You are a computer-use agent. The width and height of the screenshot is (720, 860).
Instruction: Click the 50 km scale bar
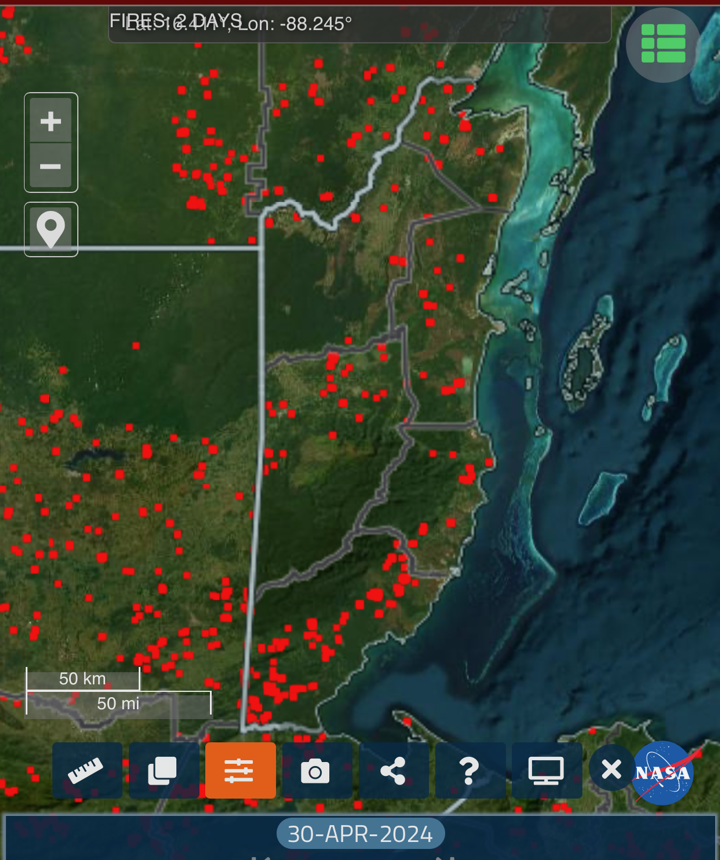click(82, 679)
